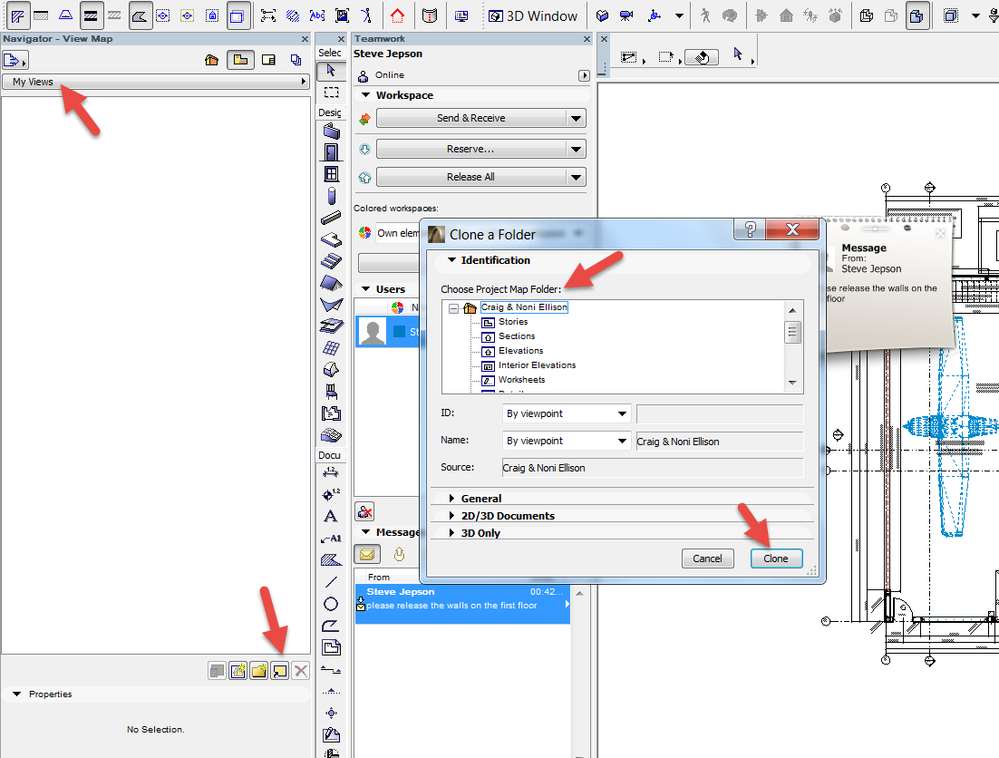Collapse the Craig & Noni Ellison tree node
This screenshot has width=999, height=758.
pos(454,308)
